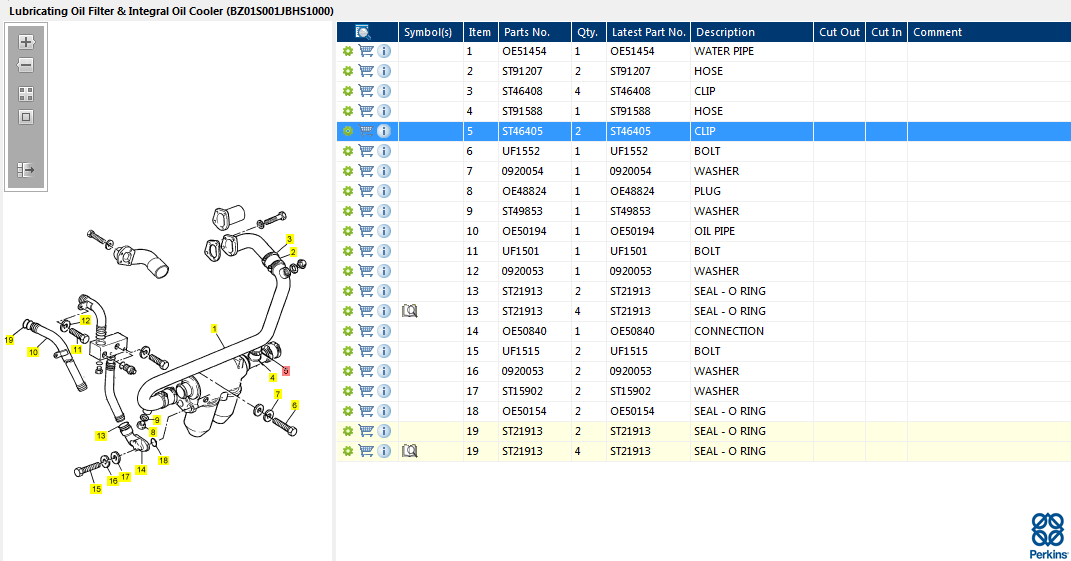Click gear icon on ST91207 HOSE row
Image resolution: width=1071 pixels, height=561 pixels.
(348, 71)
